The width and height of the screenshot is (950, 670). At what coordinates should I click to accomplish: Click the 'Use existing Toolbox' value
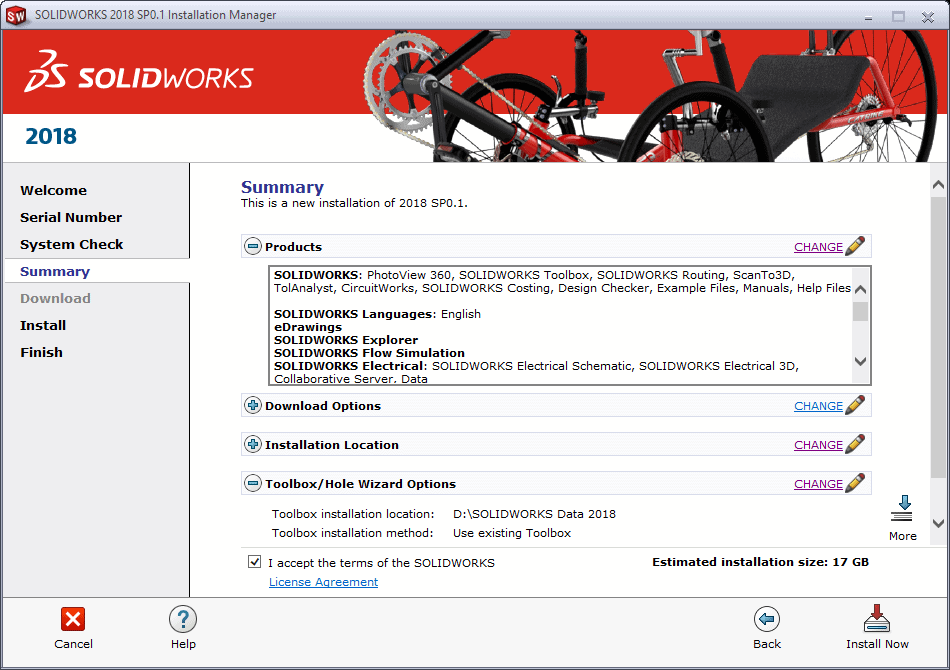click(512, 533)
